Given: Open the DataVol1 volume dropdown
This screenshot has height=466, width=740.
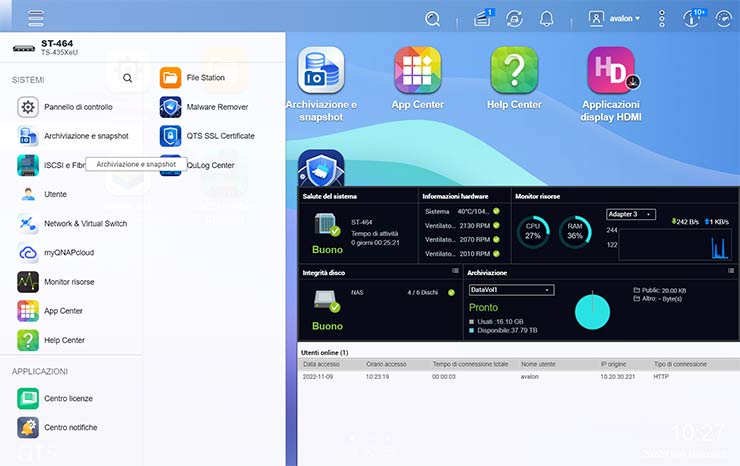Looking at the screenshot, I should coord(511,290).
